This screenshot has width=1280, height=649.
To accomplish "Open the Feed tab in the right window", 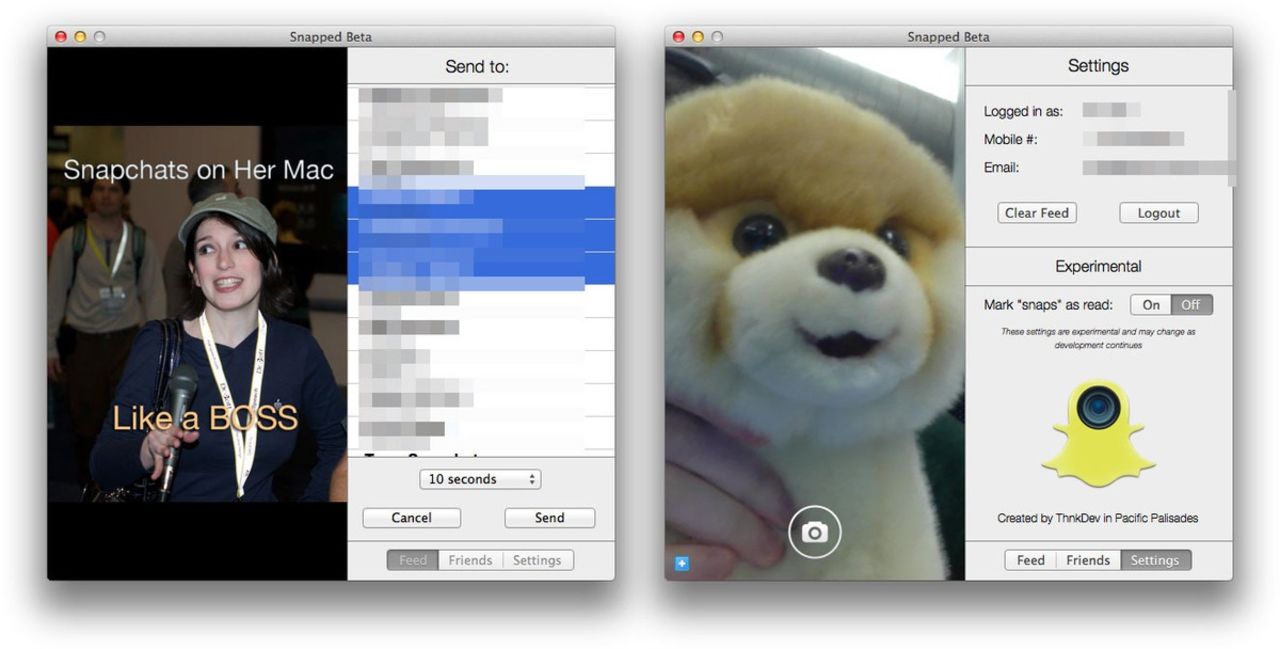I will pos(1030,560).
